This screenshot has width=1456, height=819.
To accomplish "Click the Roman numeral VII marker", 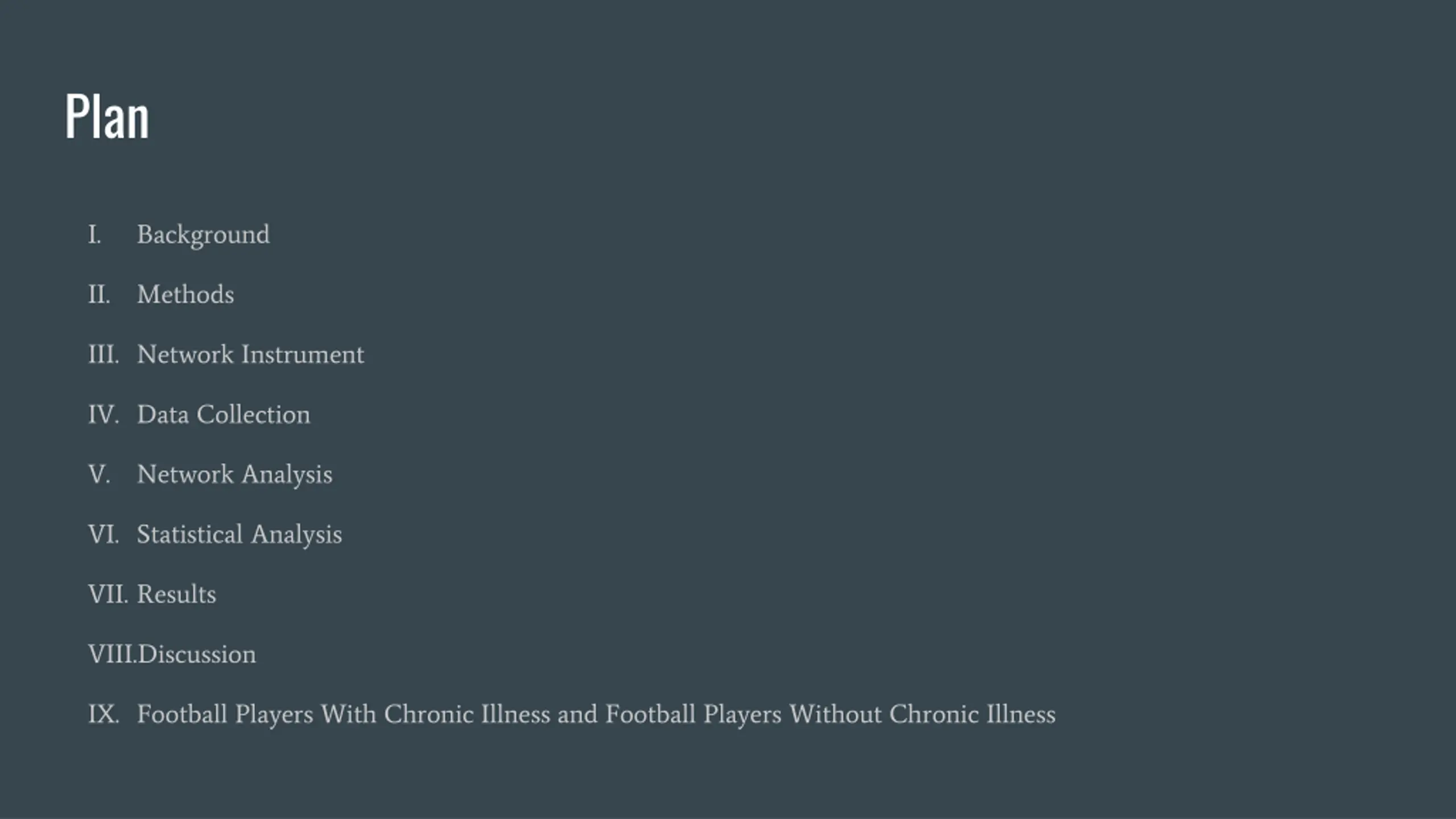I will (x=108, y=594).
